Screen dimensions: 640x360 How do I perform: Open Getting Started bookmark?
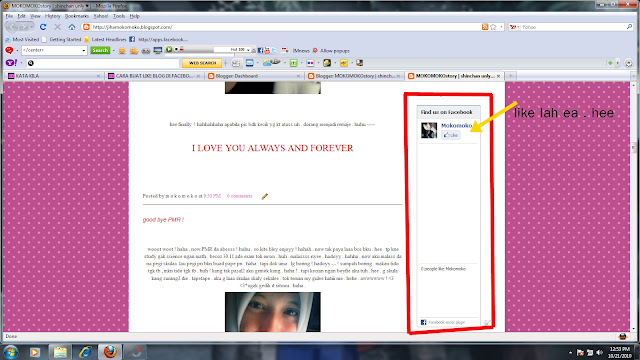click(x=61, y=40)
